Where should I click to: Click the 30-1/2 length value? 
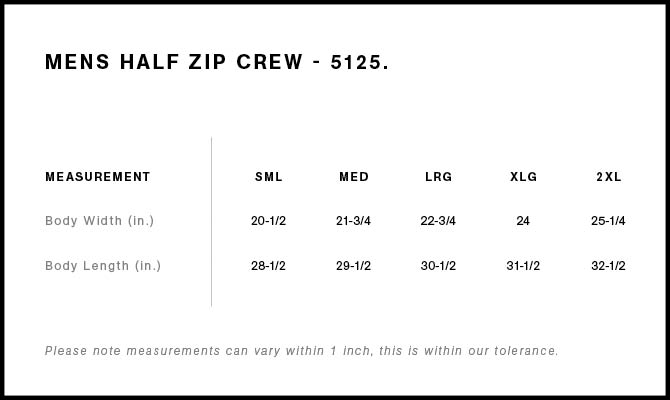pos(439,266)
